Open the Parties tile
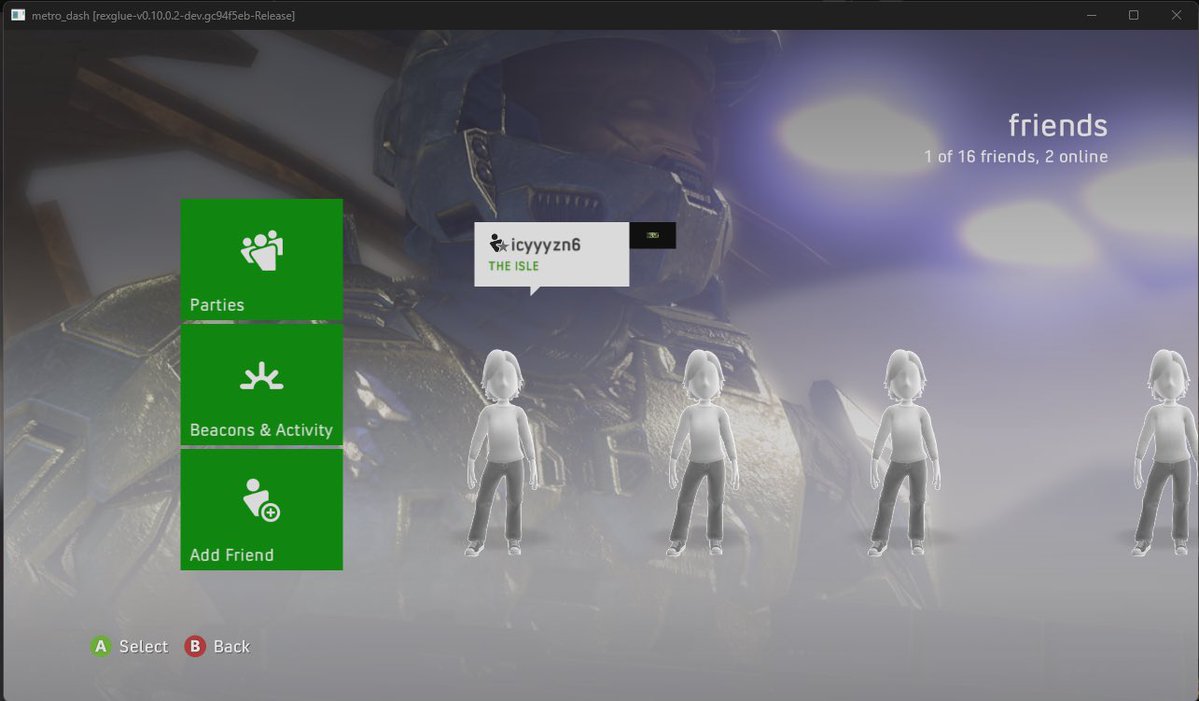Image resolution: width=1199 pixels, height=701 pixels. point(262,259)
